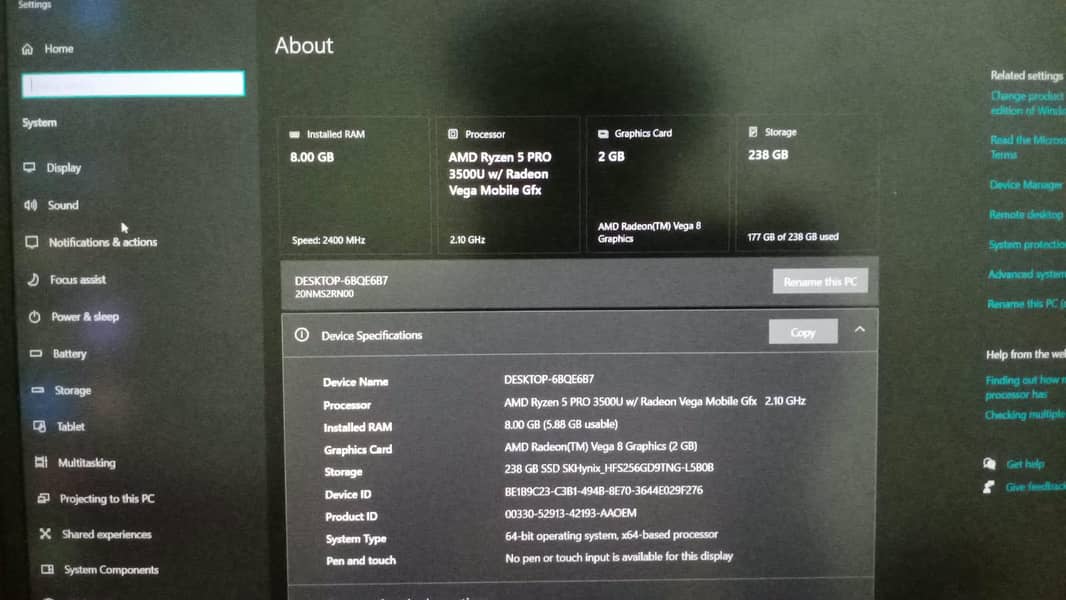The width and height of the screenshot is (1066, 600).
Task: Click the DESKTOP-6BQE6B7 device name value
Action: click(x=549, y=379)
